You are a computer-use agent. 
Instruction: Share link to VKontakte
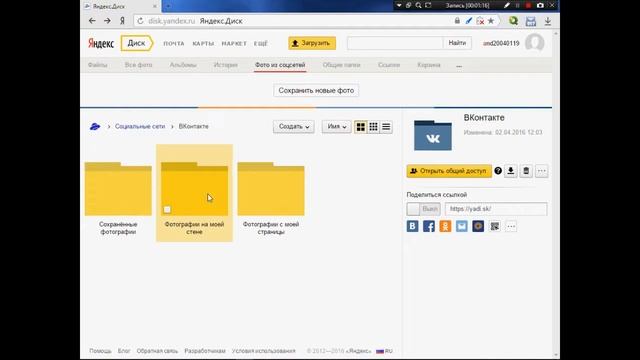click(x=413, y=226)
